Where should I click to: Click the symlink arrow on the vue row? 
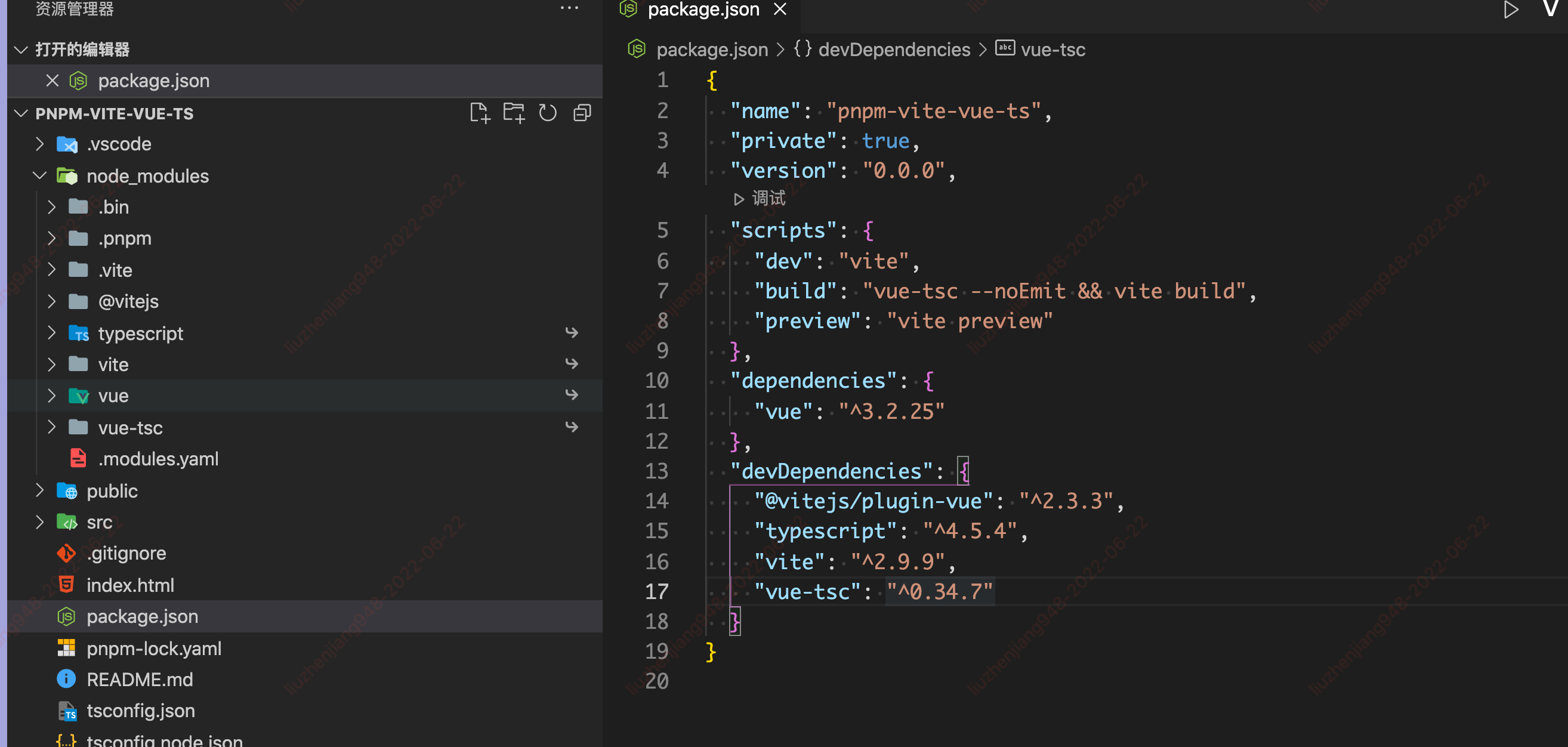(x=571, y=394)
